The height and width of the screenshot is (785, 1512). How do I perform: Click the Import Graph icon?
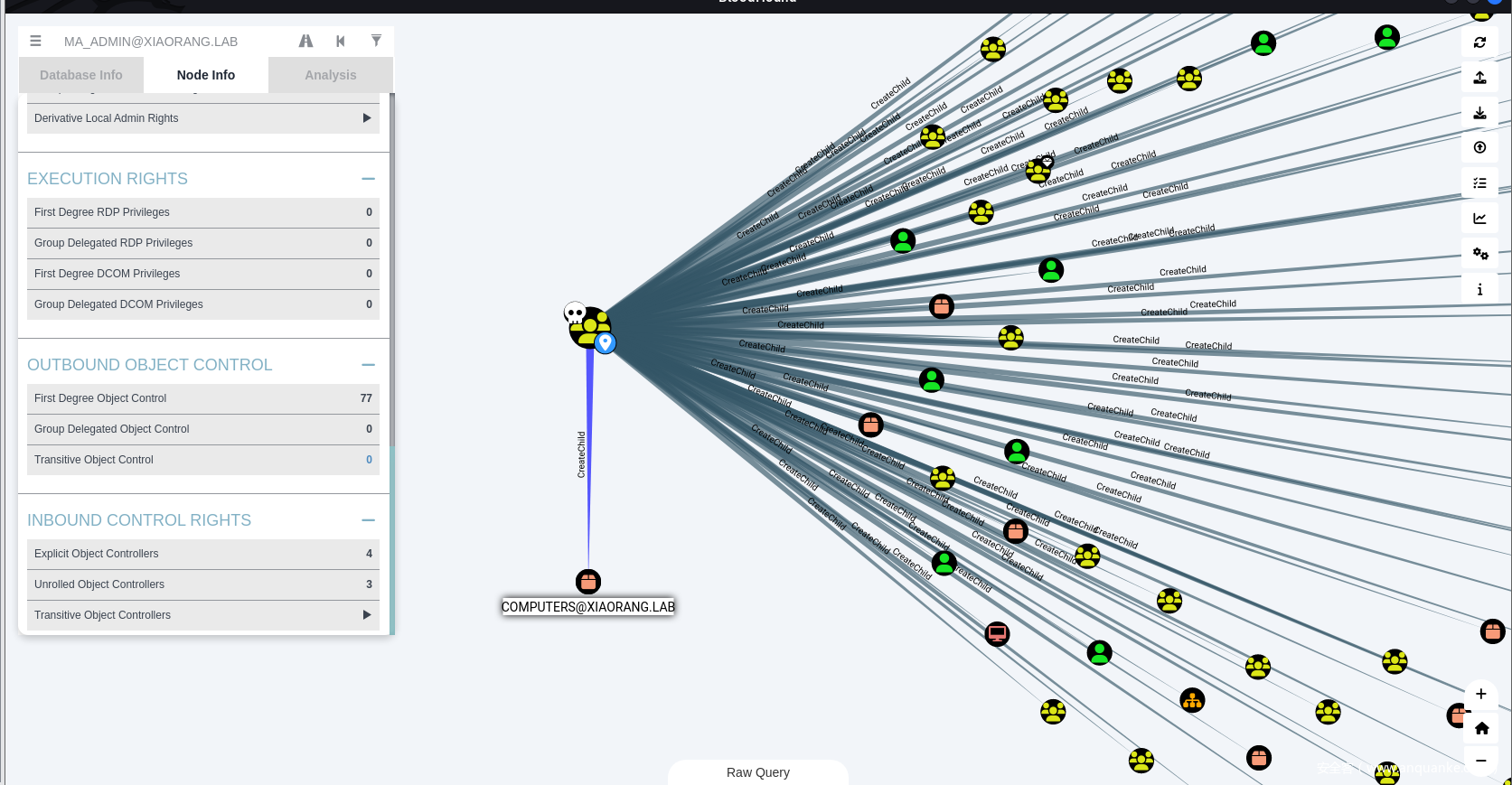tap(1479, 113)
